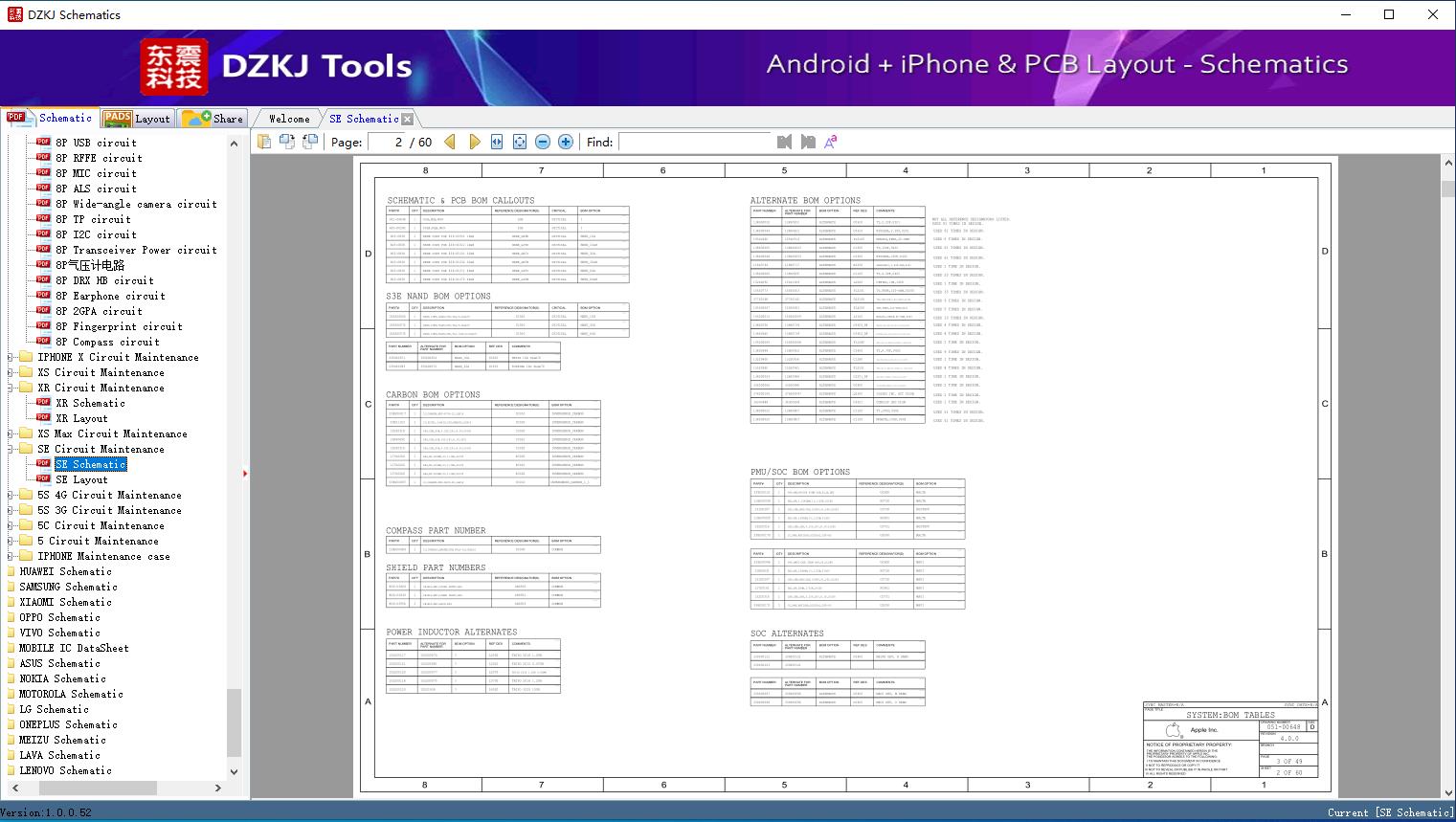Open 8P 2GPA circuit PDF
1456x822 pixels.
pos(99,311)
